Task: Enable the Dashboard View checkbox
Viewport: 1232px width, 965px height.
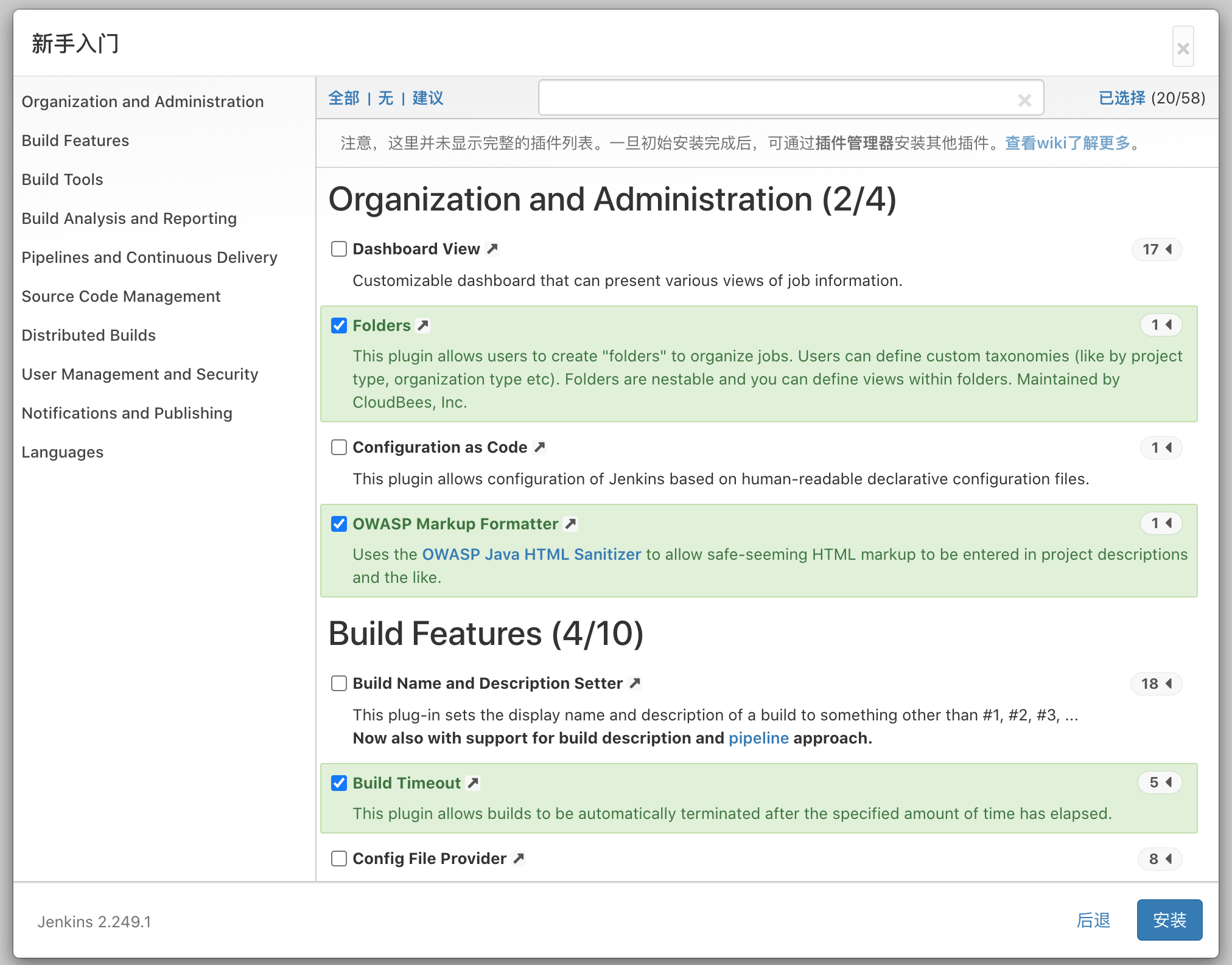Action: [339, 248]
